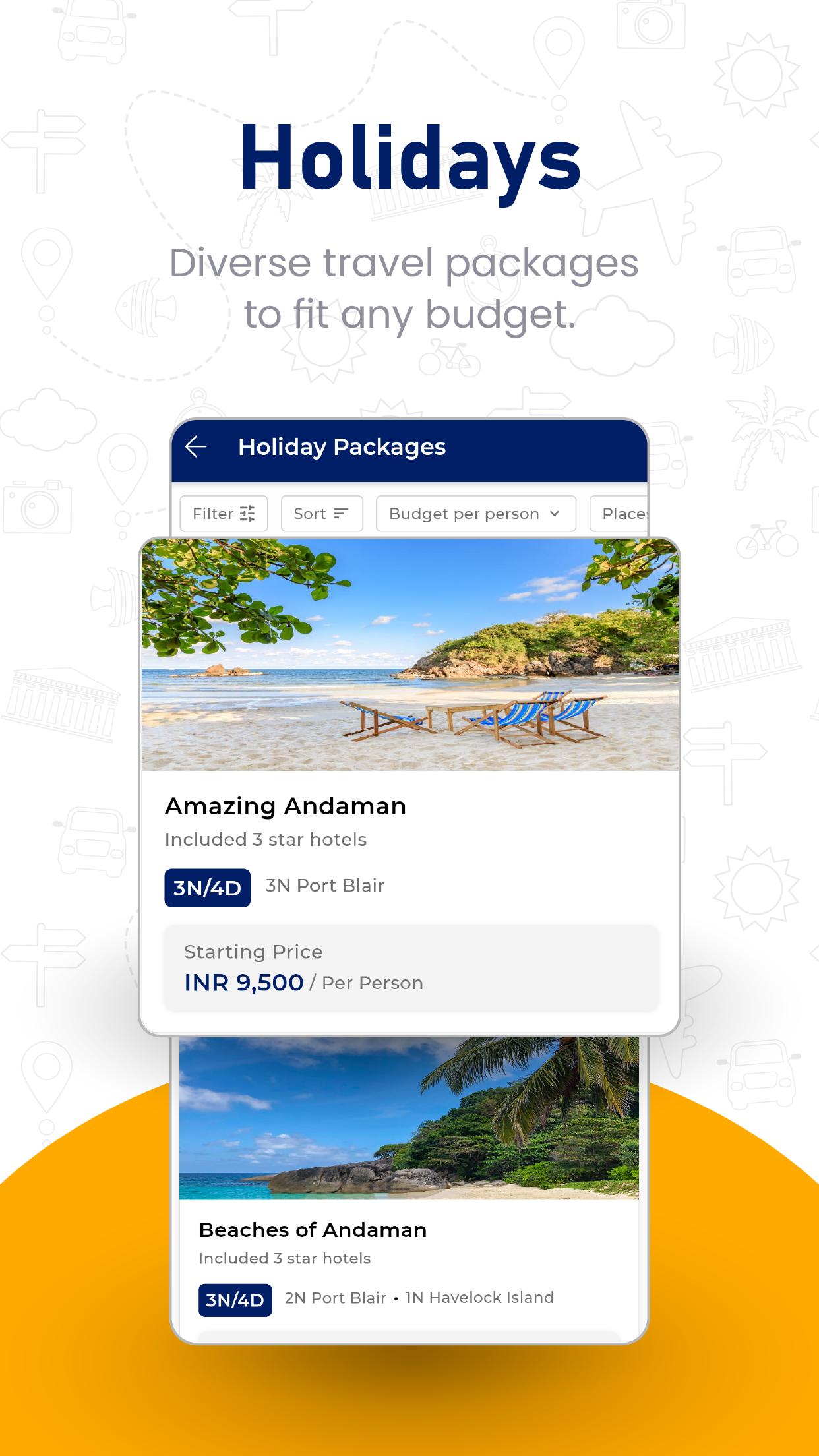Open the INR 9,500 starting price box
Image resolution: width=819 pixels, height=1456 pixels.
[x=411, y=968]
